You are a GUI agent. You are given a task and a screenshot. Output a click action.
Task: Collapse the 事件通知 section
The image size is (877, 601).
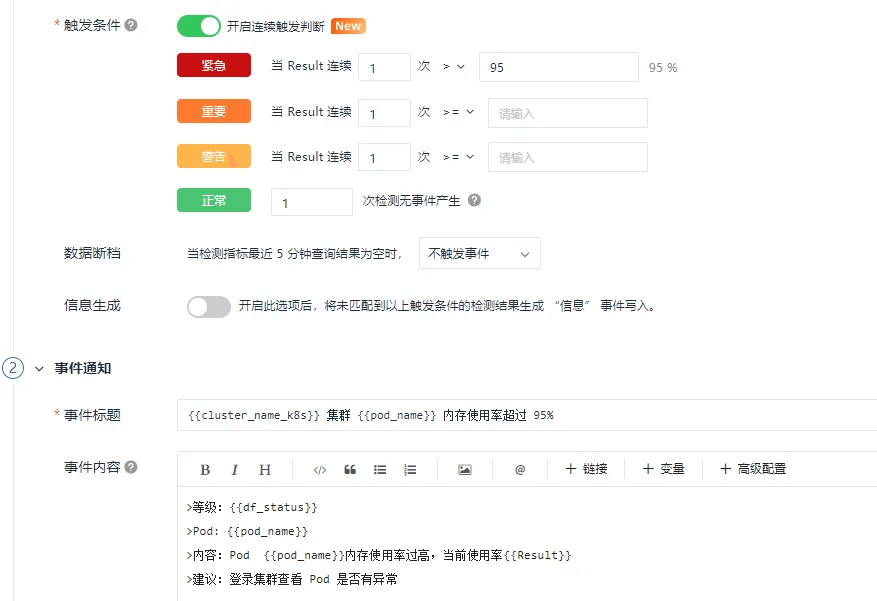click(40, 369)
